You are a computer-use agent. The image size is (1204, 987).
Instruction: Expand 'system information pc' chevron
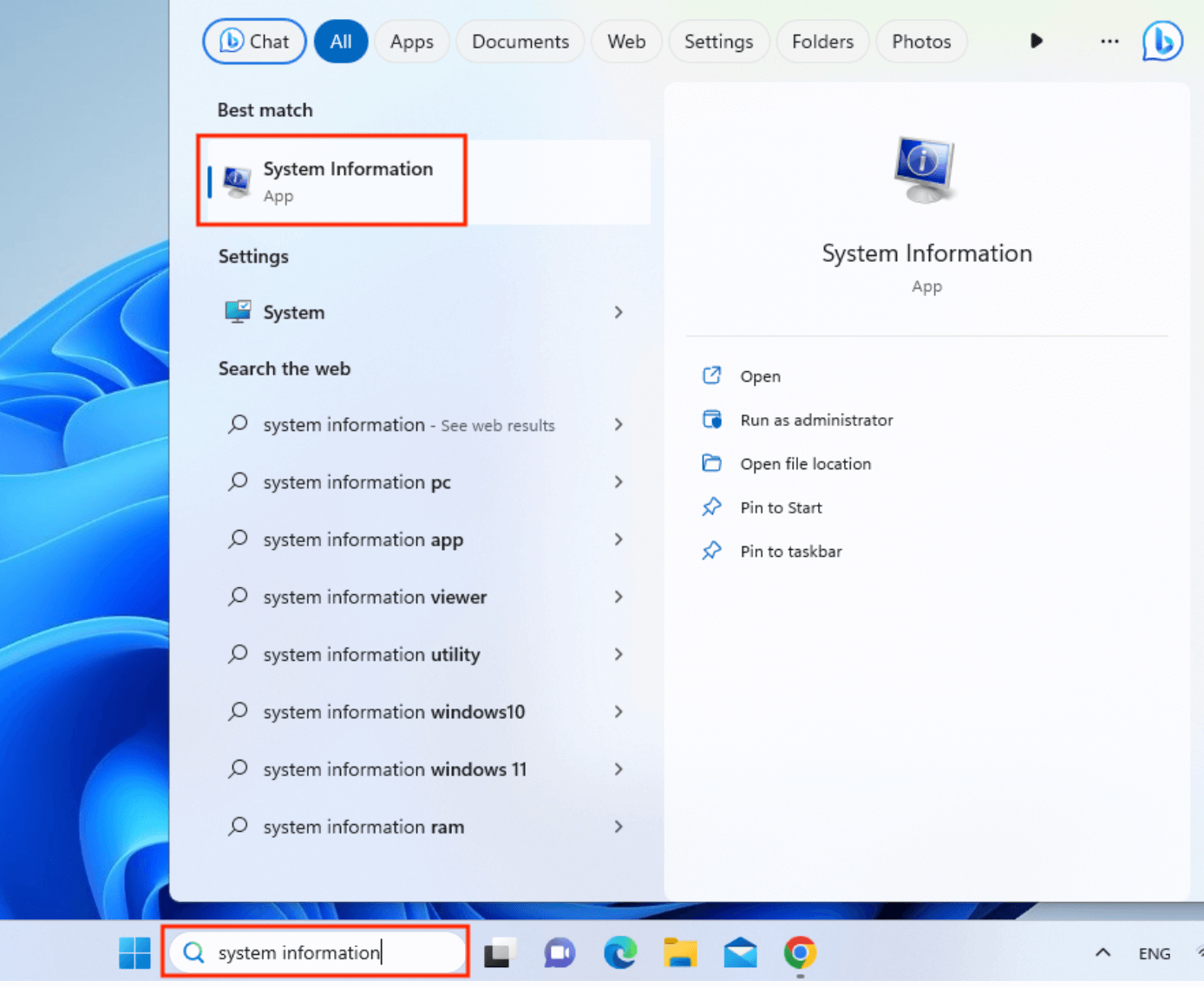coord(618,481)
